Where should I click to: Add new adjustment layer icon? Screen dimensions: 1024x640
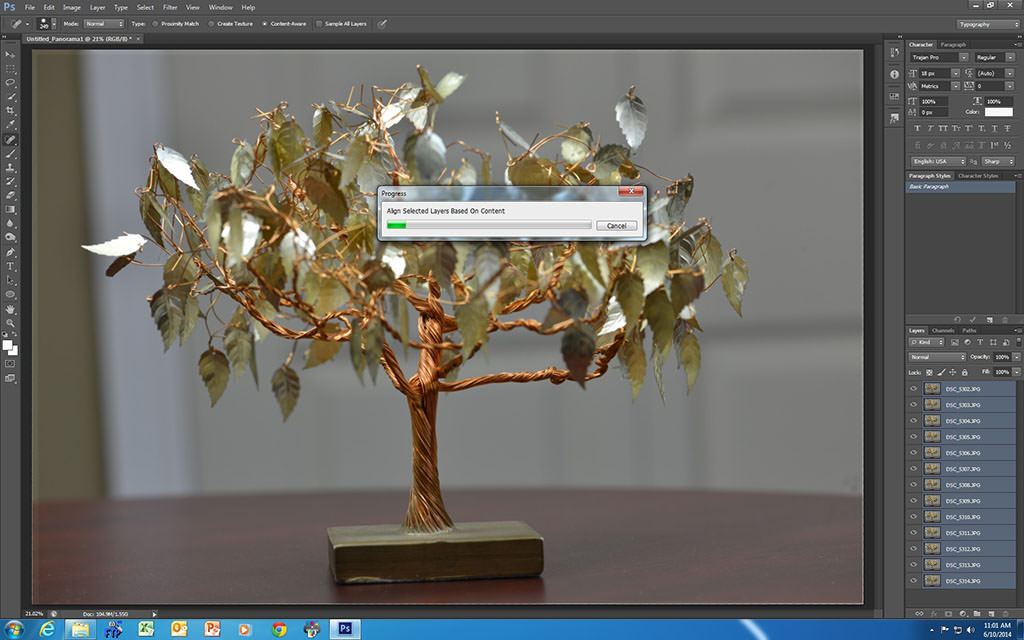point(963,613)
